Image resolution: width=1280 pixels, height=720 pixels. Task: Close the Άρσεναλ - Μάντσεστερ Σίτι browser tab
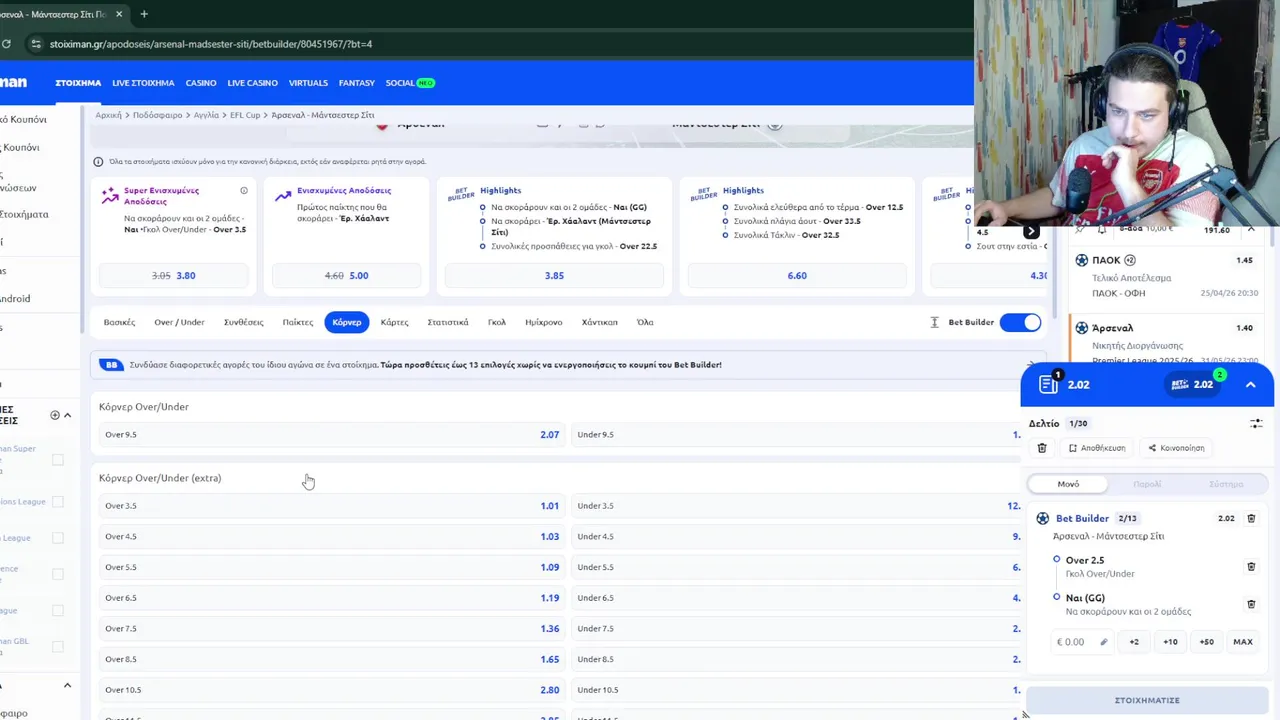coord(120,14)
